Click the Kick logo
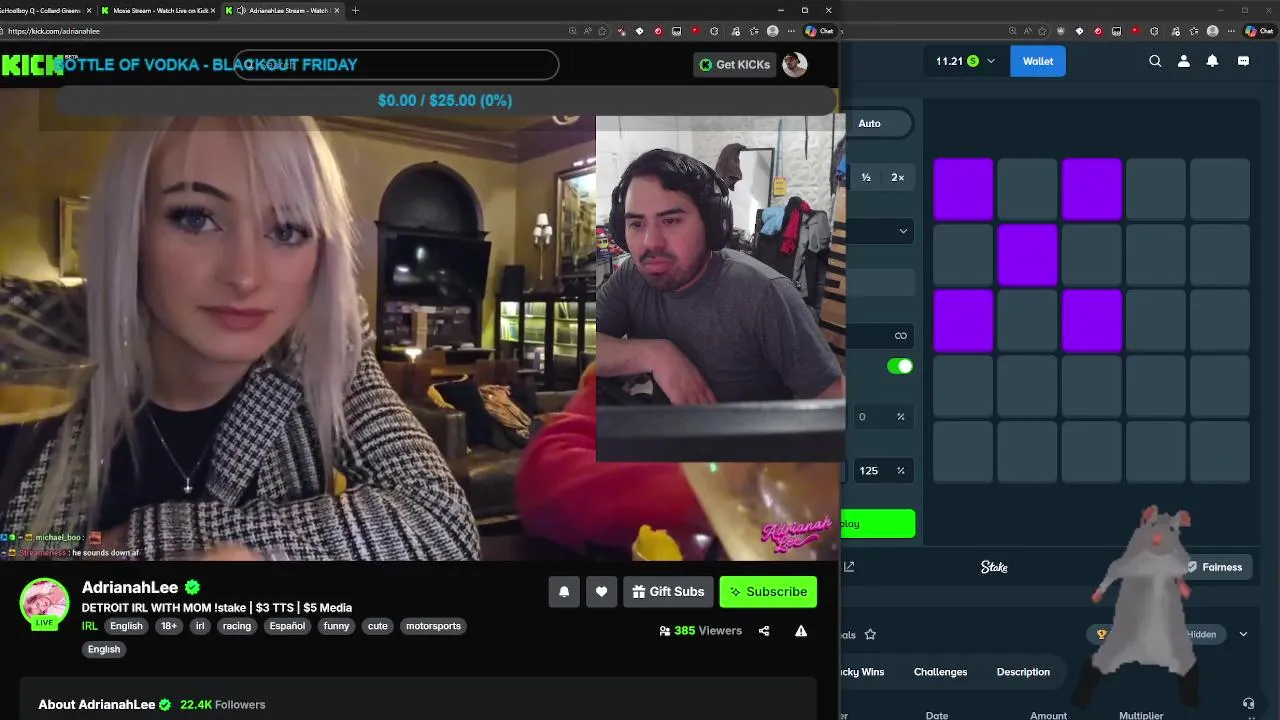Screen dimensions: 1280x720 pos(33,65)
